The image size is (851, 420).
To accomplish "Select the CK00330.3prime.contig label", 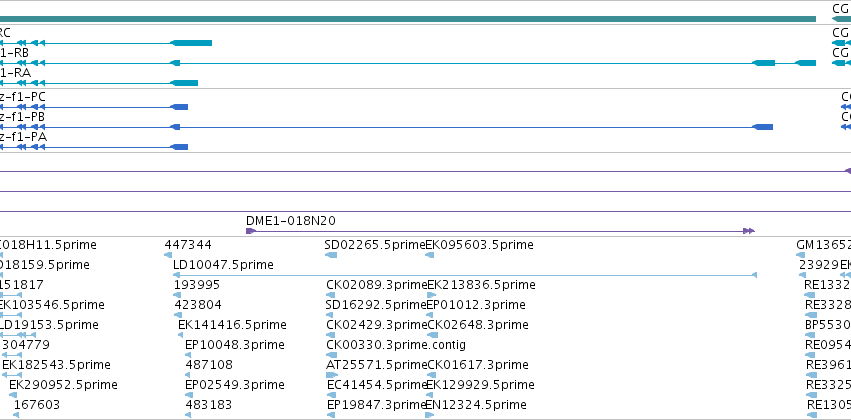I will tap(396, 345).
